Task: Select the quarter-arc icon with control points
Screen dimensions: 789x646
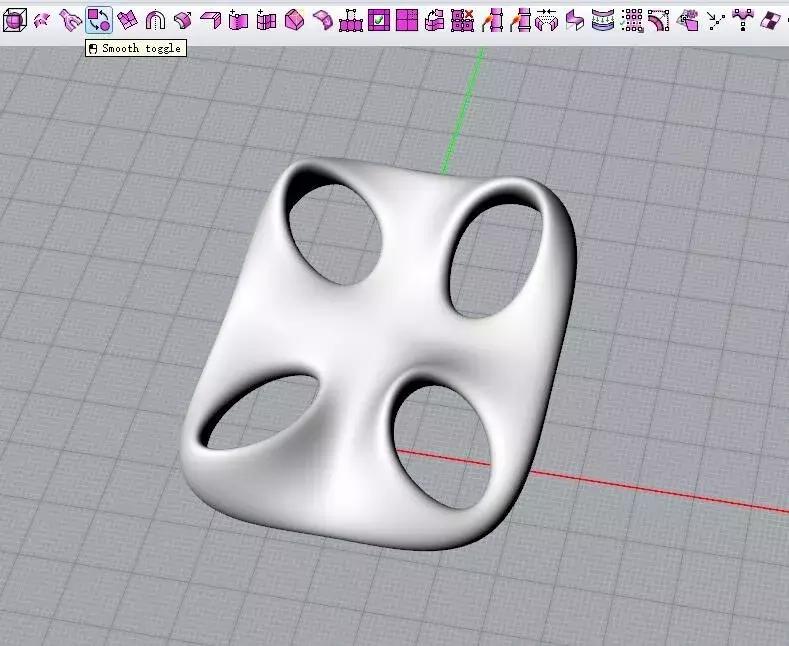Action: tap(658, 19)
